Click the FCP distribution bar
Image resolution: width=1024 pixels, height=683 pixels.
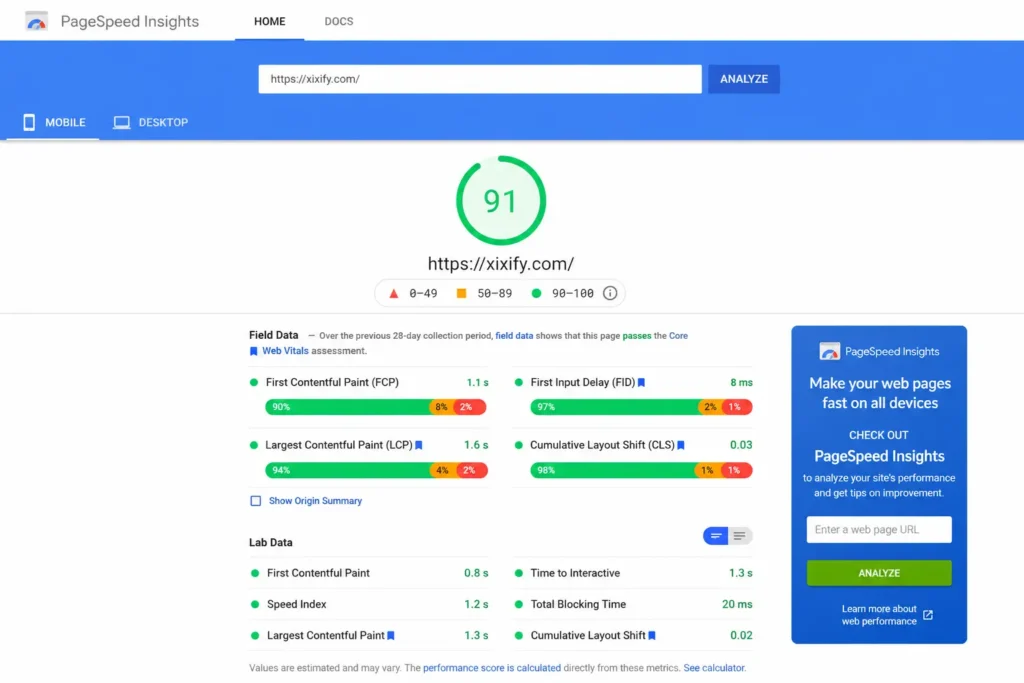pos(376,407)
